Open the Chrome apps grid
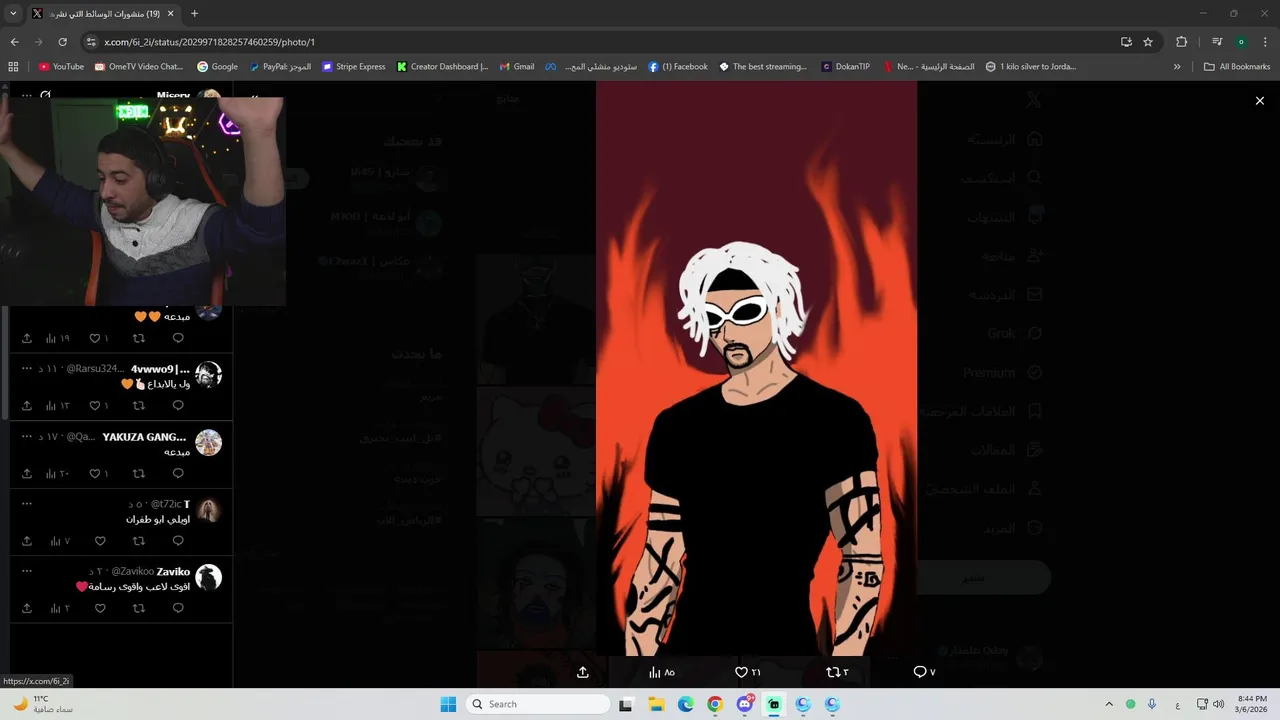1280x720 pixels. coord(13,67)
